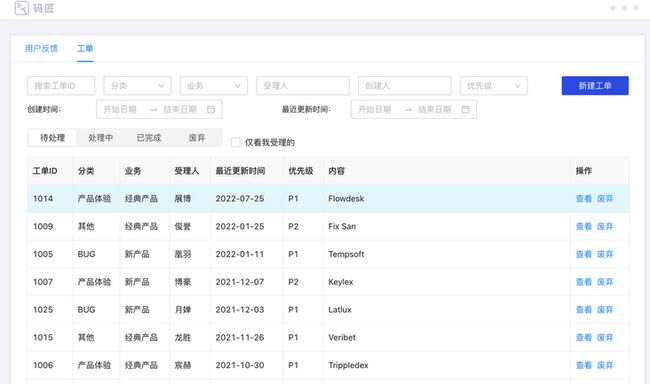
Task: Focus the 受理人 input field
Action: [303, 86]
